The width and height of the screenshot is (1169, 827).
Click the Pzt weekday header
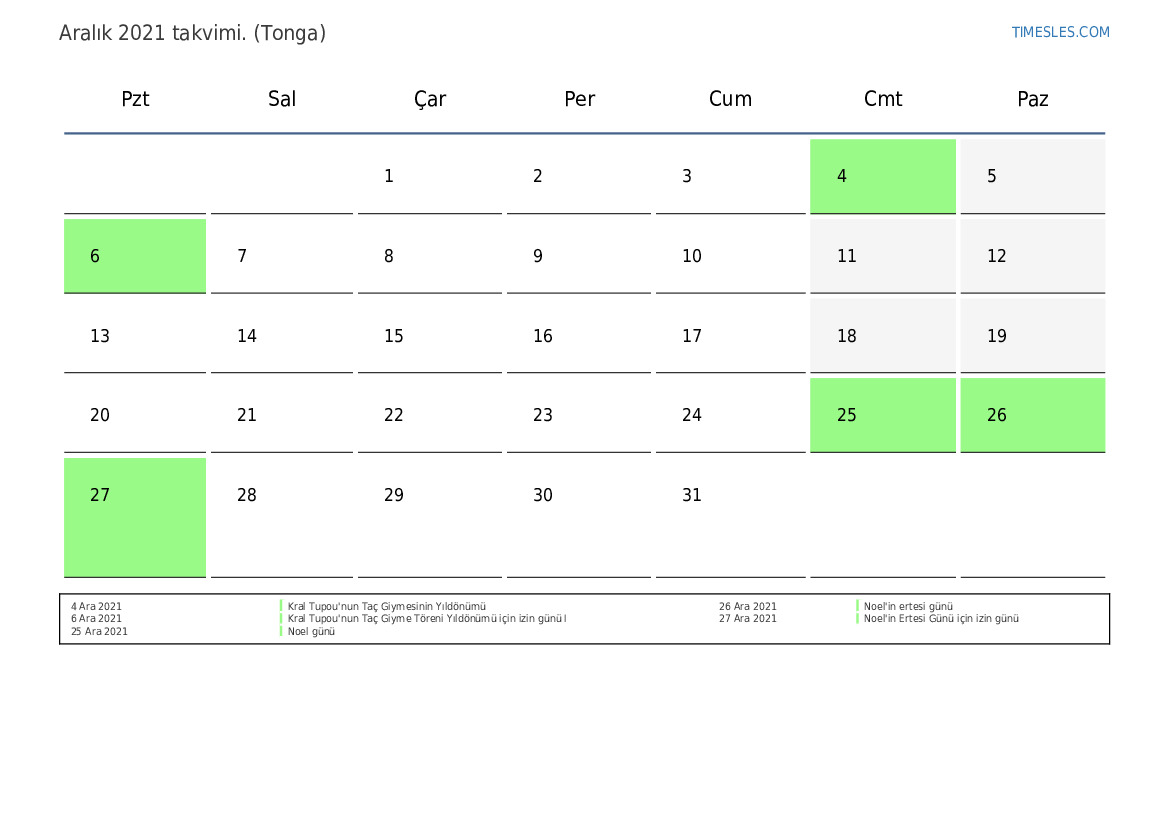coord(135,98)
